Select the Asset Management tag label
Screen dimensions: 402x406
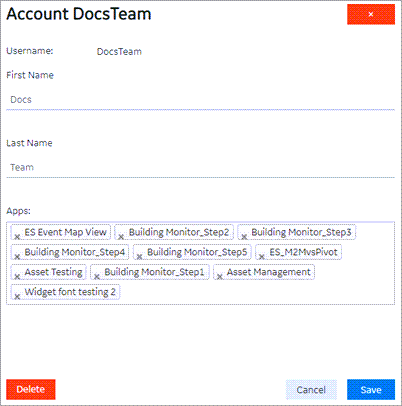[269, 272]
